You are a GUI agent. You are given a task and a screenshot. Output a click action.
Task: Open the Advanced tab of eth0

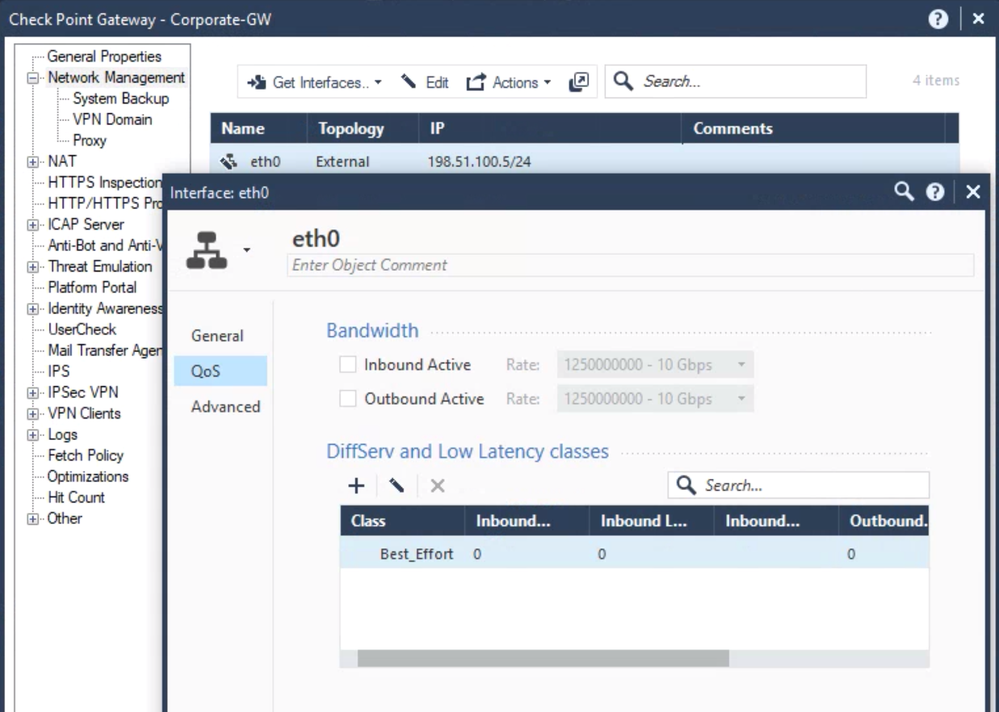tap(226, 406)
